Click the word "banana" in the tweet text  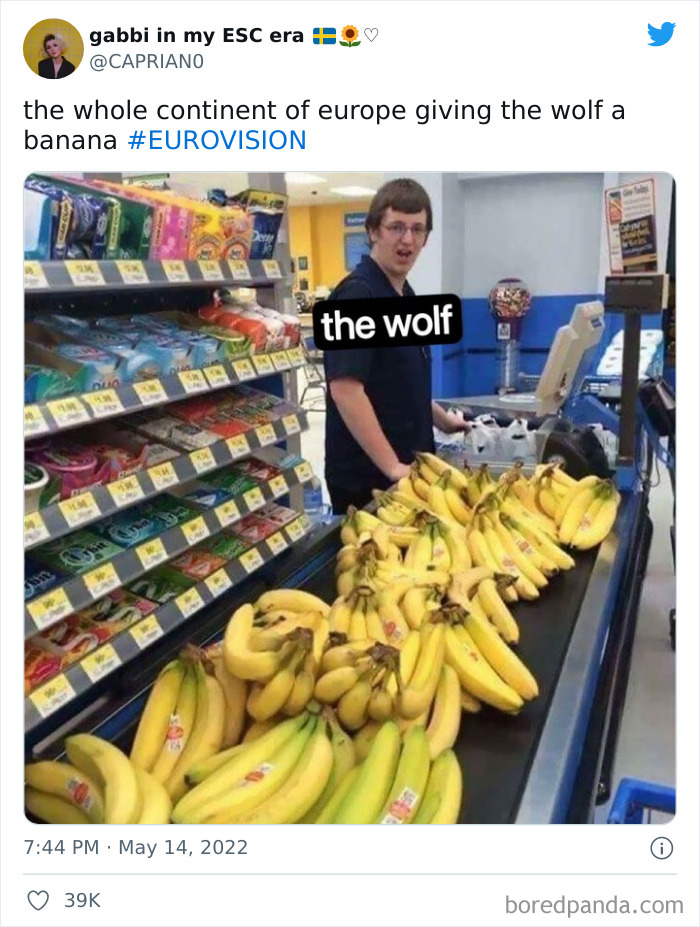pos(70,141)
